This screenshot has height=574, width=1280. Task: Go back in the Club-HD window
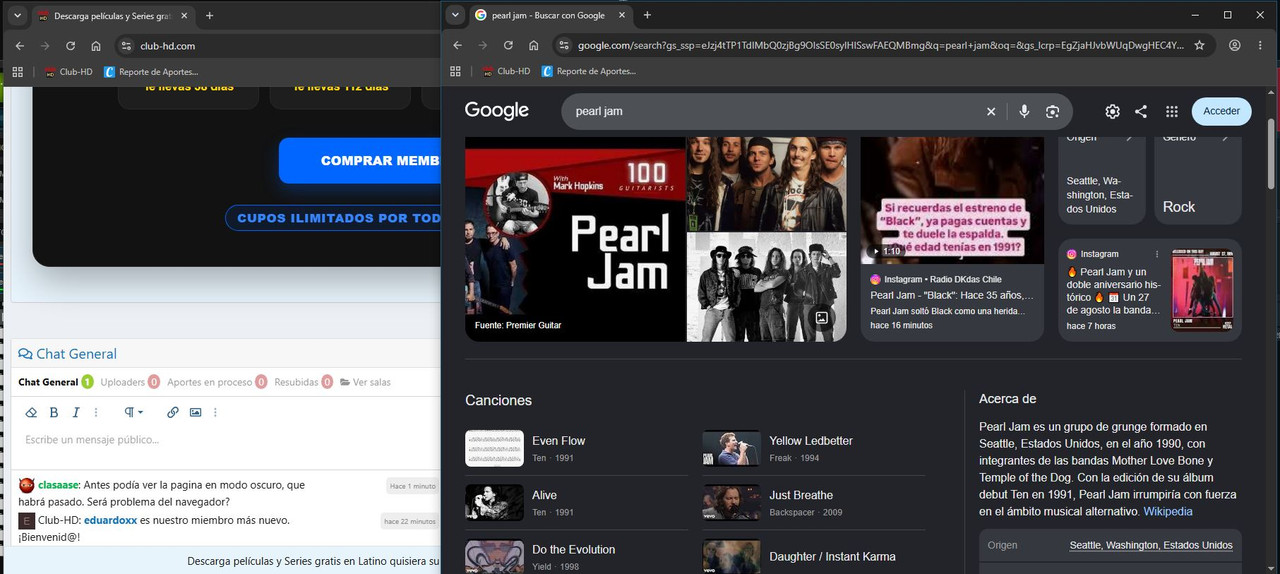click(19, 45)
